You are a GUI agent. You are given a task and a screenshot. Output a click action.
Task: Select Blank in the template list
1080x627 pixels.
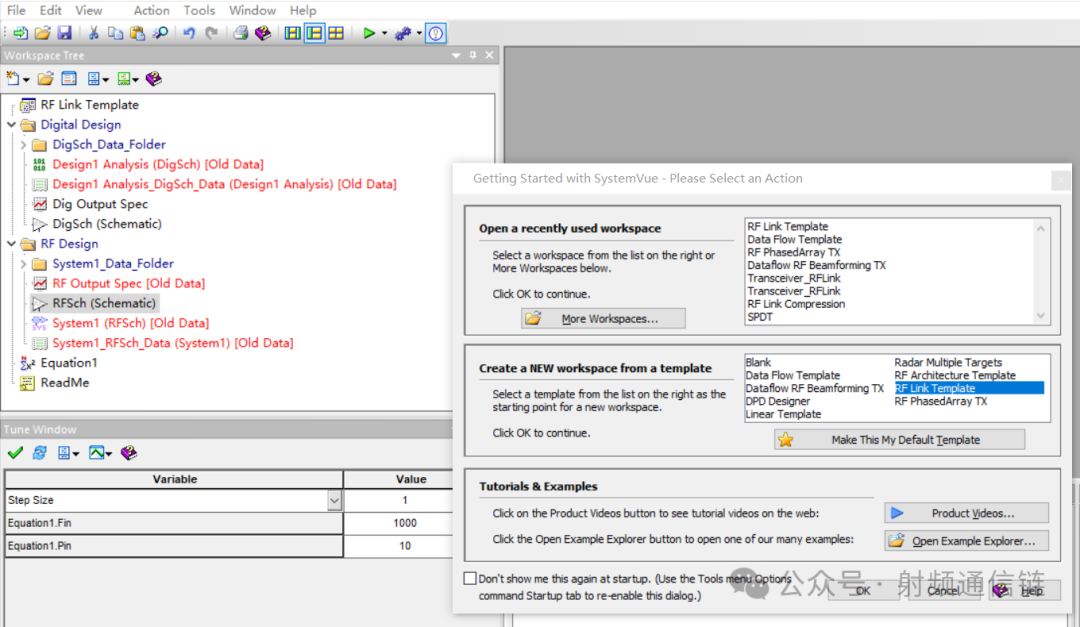tap(758, 362)
